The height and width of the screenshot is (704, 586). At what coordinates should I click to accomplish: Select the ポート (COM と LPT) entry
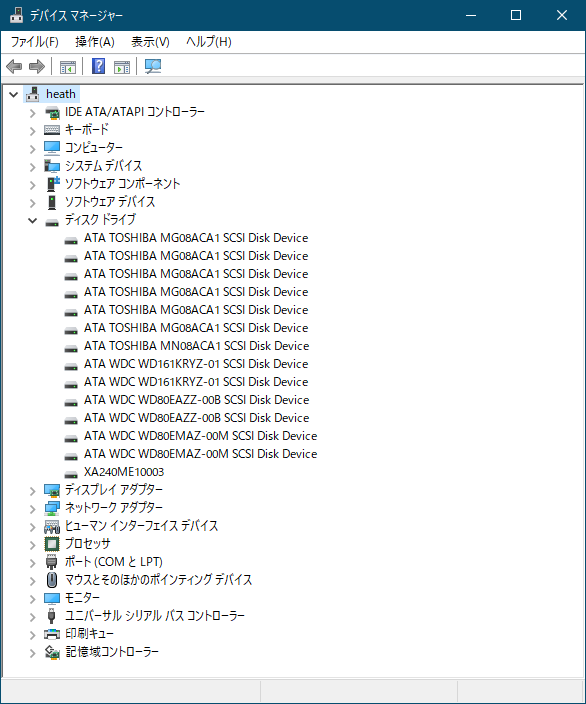(x=114, y=562)
